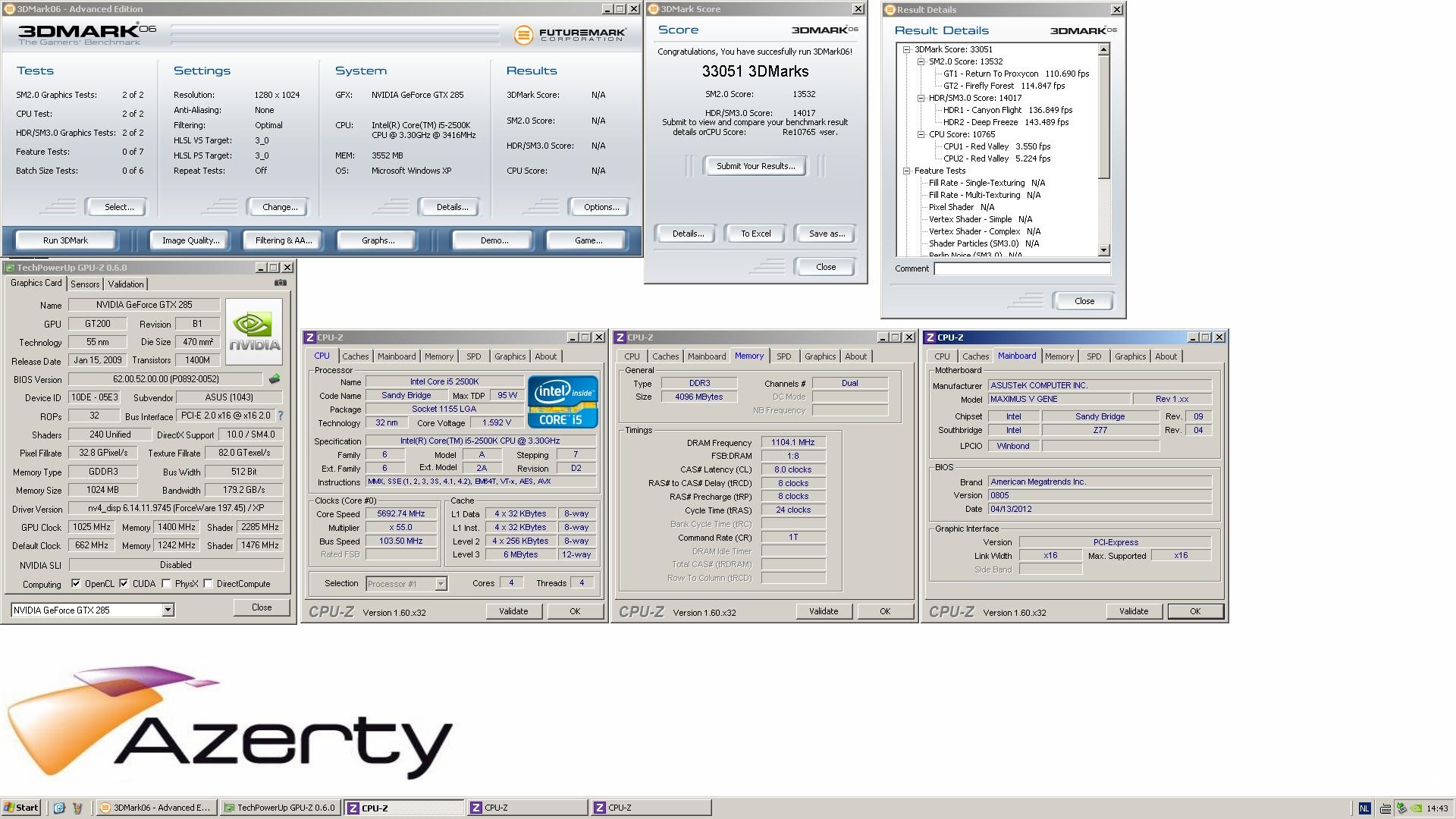Screen dimensions: 1456x819
Task: Click the BIOS save chip icon
Action: pyautogui.click(x=275, y=378)
